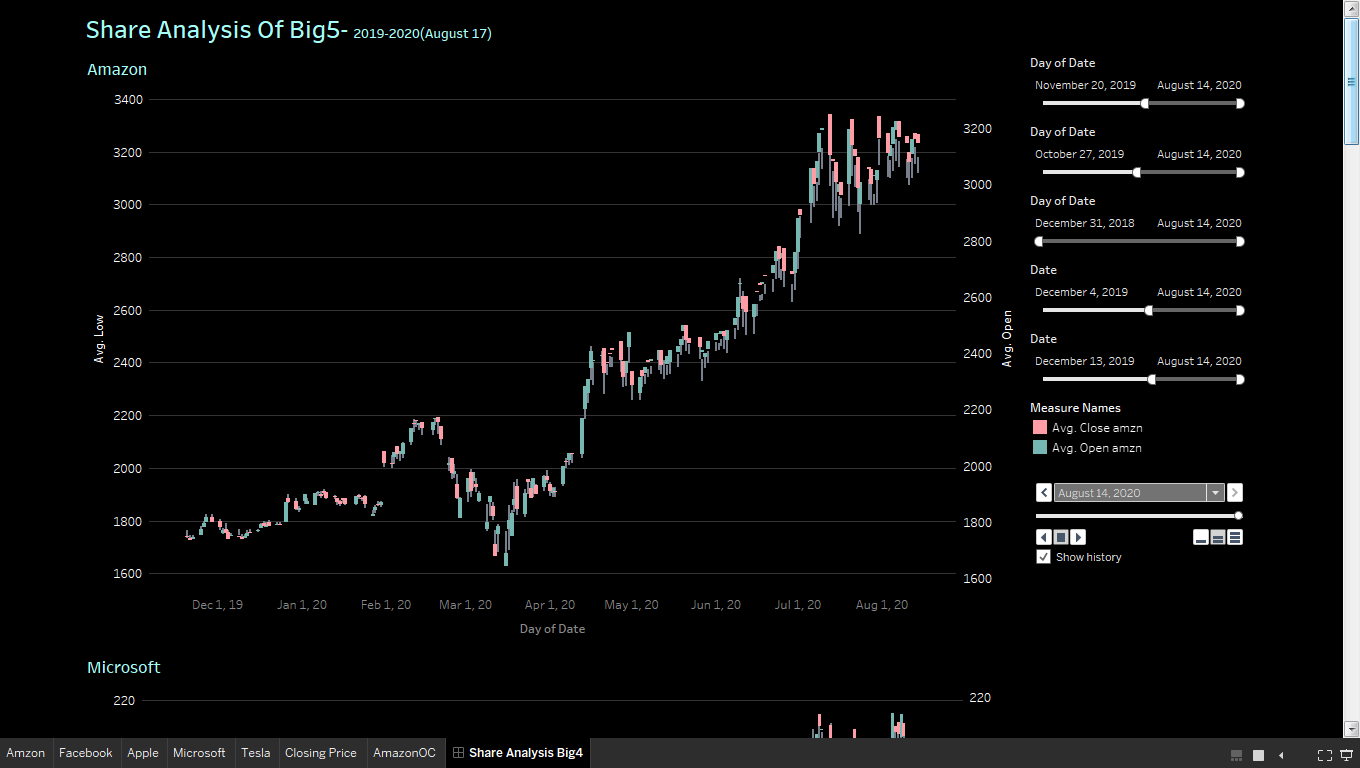The image size is (1360, 768).
Task: Click the October 27, 2019 start slider handle
Action: coord(1137,172)
